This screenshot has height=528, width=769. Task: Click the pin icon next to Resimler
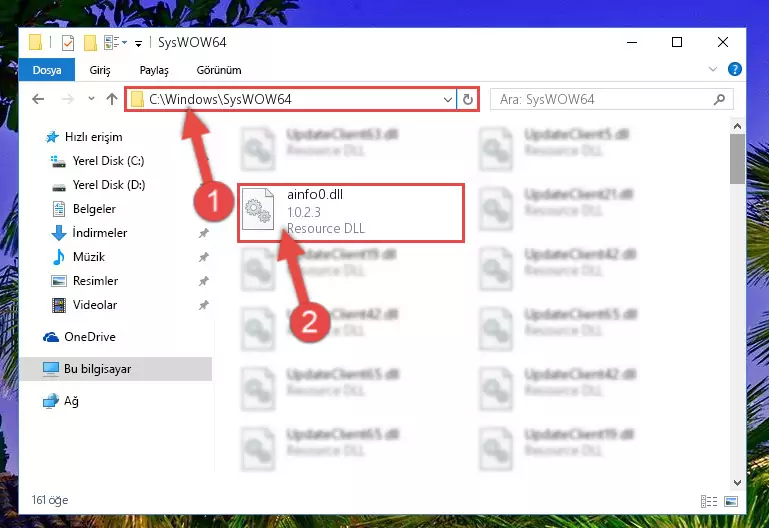pyautogui.click(x=204, y=281)
